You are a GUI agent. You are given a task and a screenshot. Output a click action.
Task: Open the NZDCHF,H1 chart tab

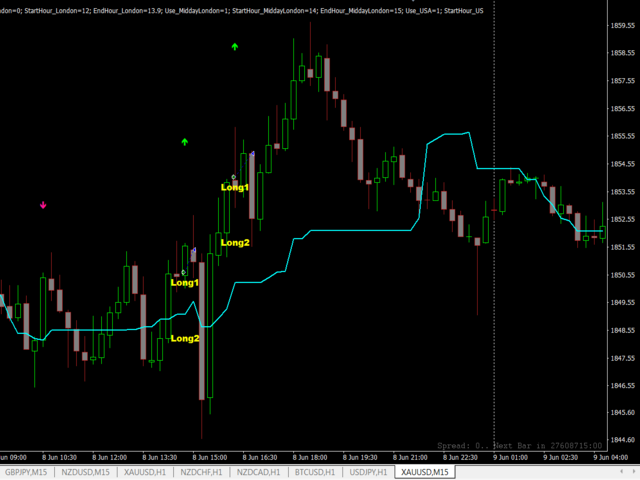coord(201,472)
